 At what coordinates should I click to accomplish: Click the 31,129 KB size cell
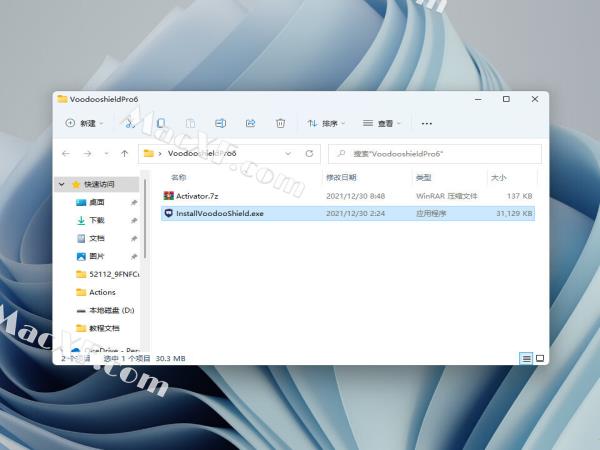pyautogui.click(x=514, y=213)
